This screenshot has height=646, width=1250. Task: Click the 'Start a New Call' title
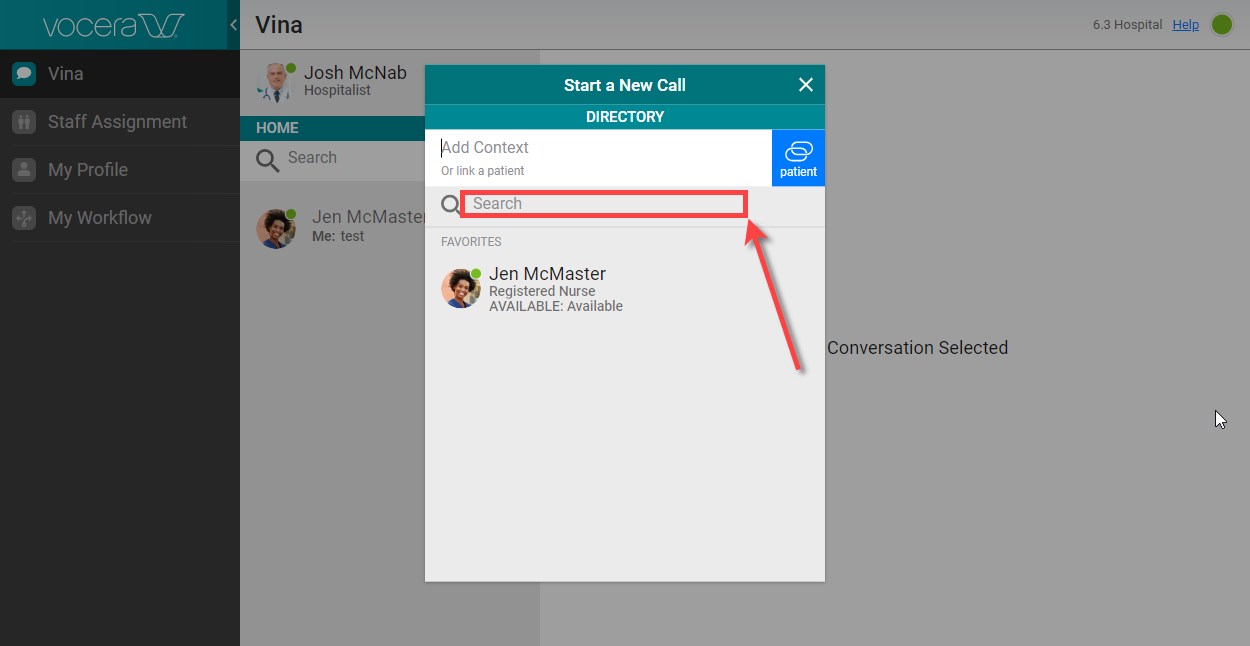(625, 85)
